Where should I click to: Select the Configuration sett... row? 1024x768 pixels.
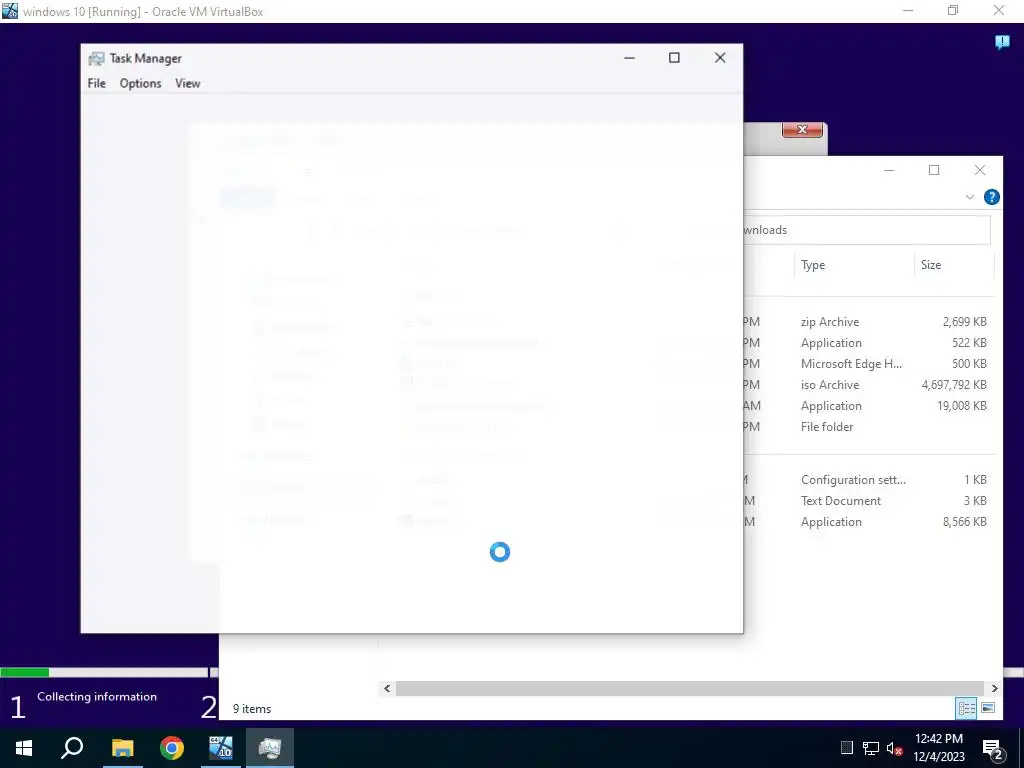pyautogui.click(x=869, y=480)
